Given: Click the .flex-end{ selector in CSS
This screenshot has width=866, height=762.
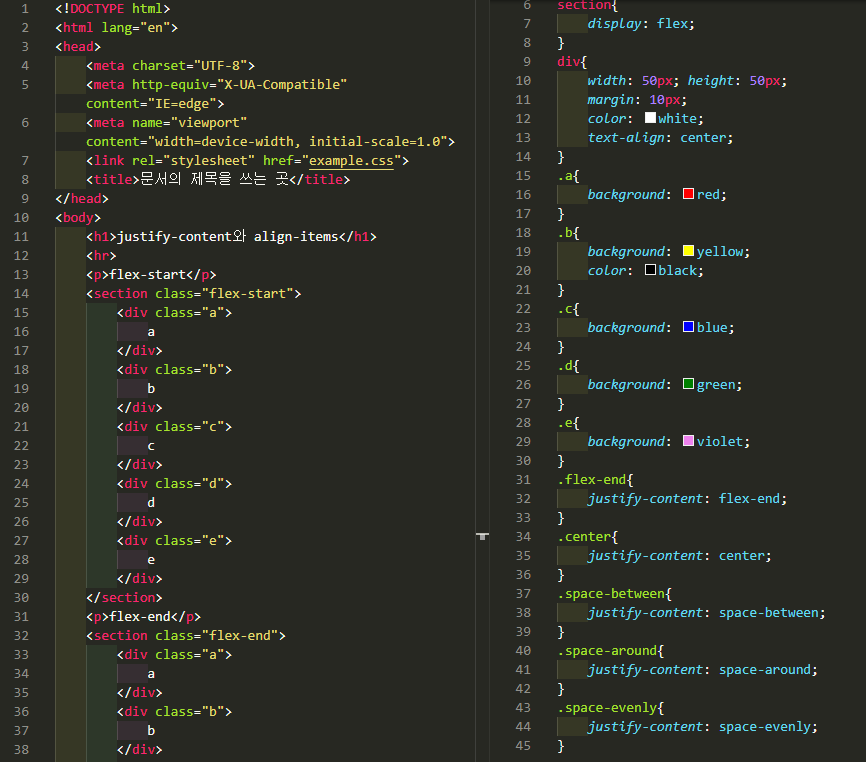Looking at the screenshot, I should pyautogui.click(x=595, y=479).
